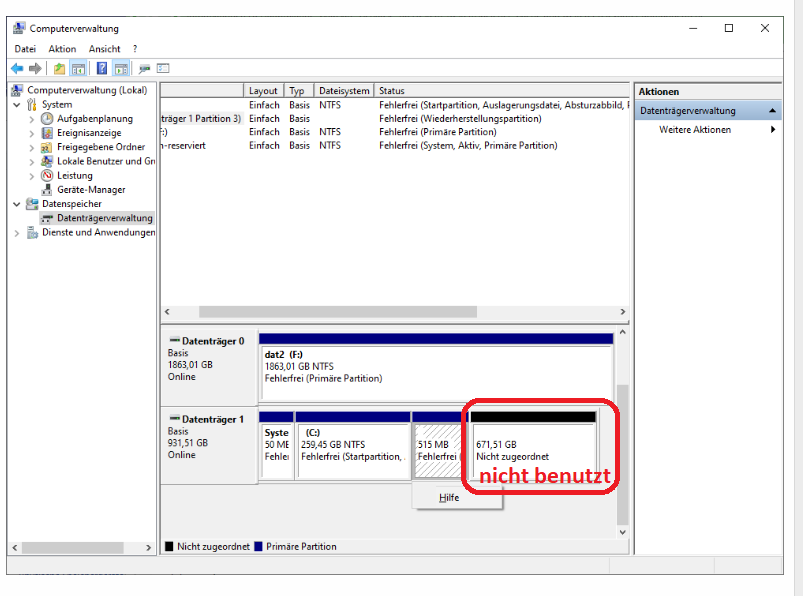Click the Computerverwaltung (Lokal) root icon

tap(17, 90)
